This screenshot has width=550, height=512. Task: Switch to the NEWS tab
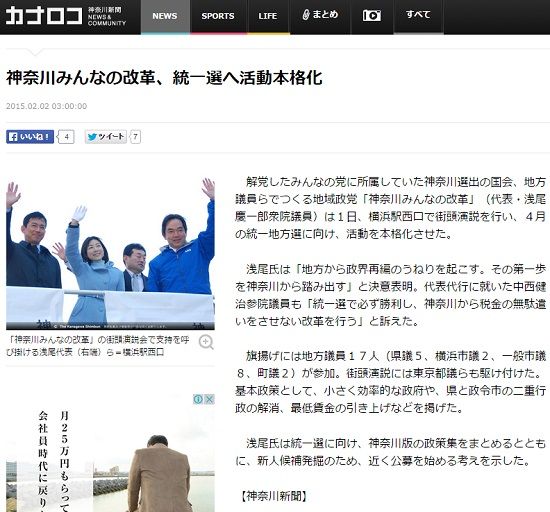coord(165,16)
